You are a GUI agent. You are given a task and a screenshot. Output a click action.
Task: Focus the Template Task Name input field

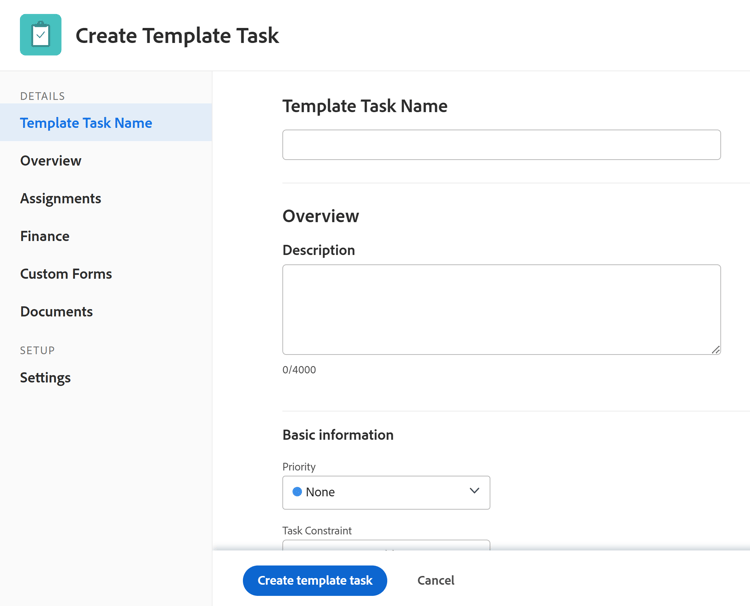pyautogui.click(x=501, y=144)
